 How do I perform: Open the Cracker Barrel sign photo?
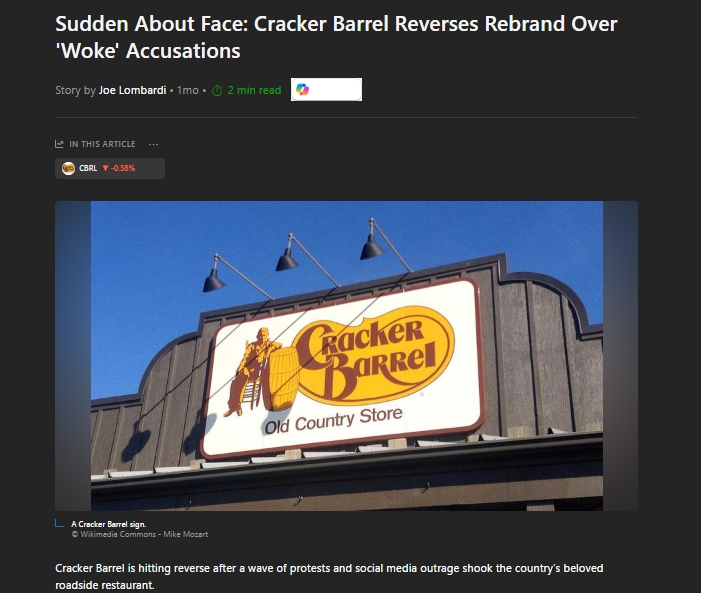pos(346,356)
